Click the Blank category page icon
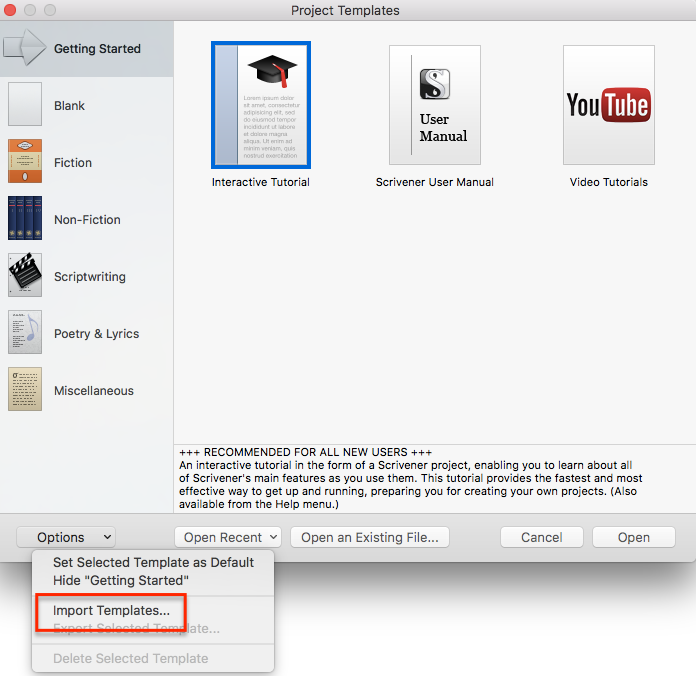This screenshot has width=696, height=676. tap(25, 104)
